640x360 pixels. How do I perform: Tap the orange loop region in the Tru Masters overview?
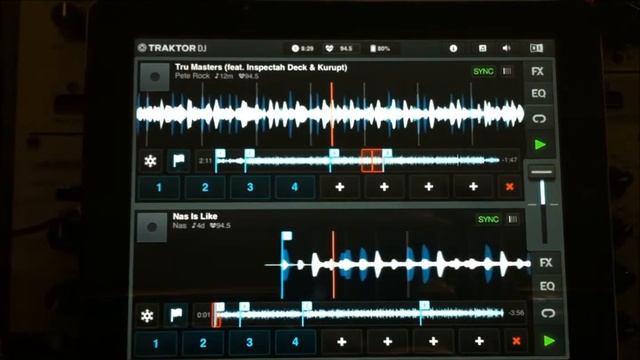coord(372,161)
